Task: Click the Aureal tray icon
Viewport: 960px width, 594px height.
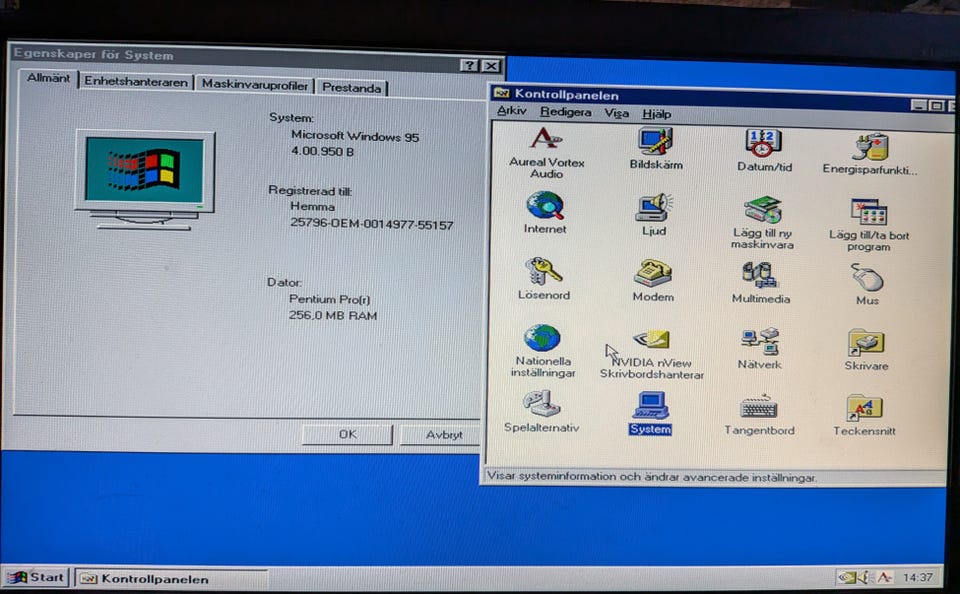Action: 883,577
